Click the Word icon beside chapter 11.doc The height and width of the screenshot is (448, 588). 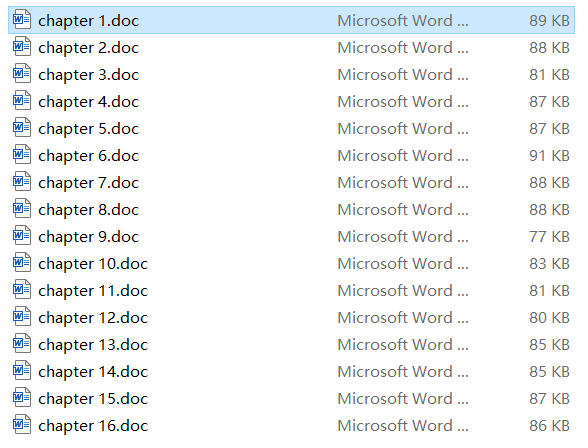click(x=22, y=289)
